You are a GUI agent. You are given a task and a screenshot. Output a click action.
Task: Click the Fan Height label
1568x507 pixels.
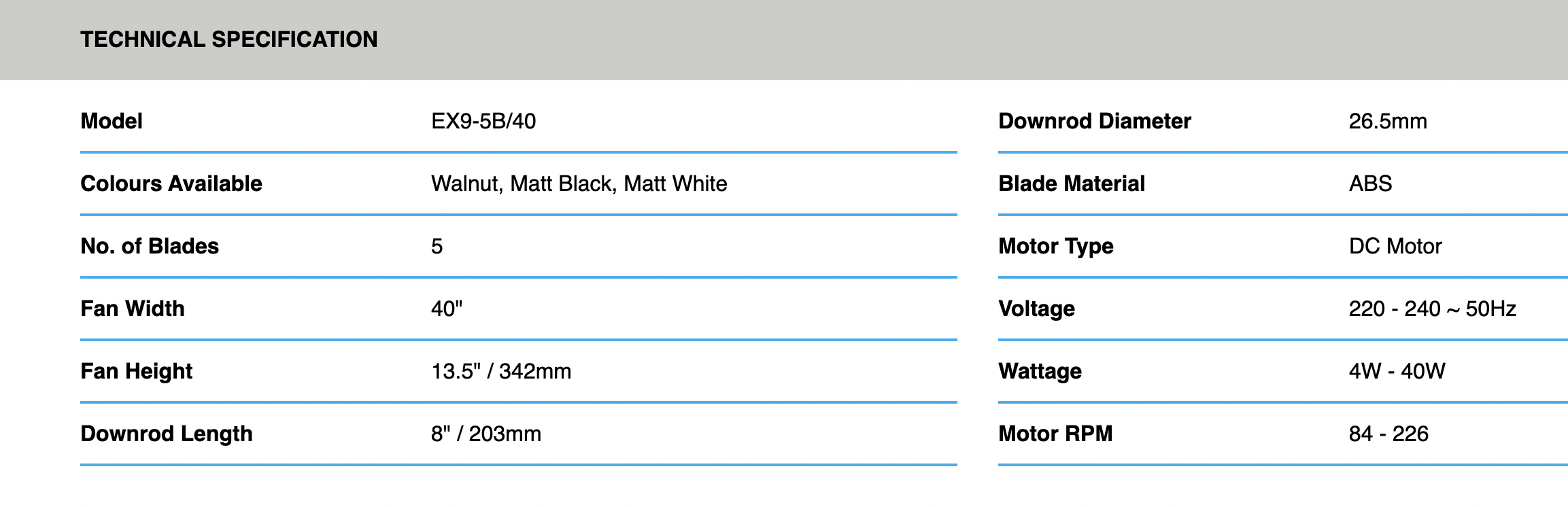[137, 372]
